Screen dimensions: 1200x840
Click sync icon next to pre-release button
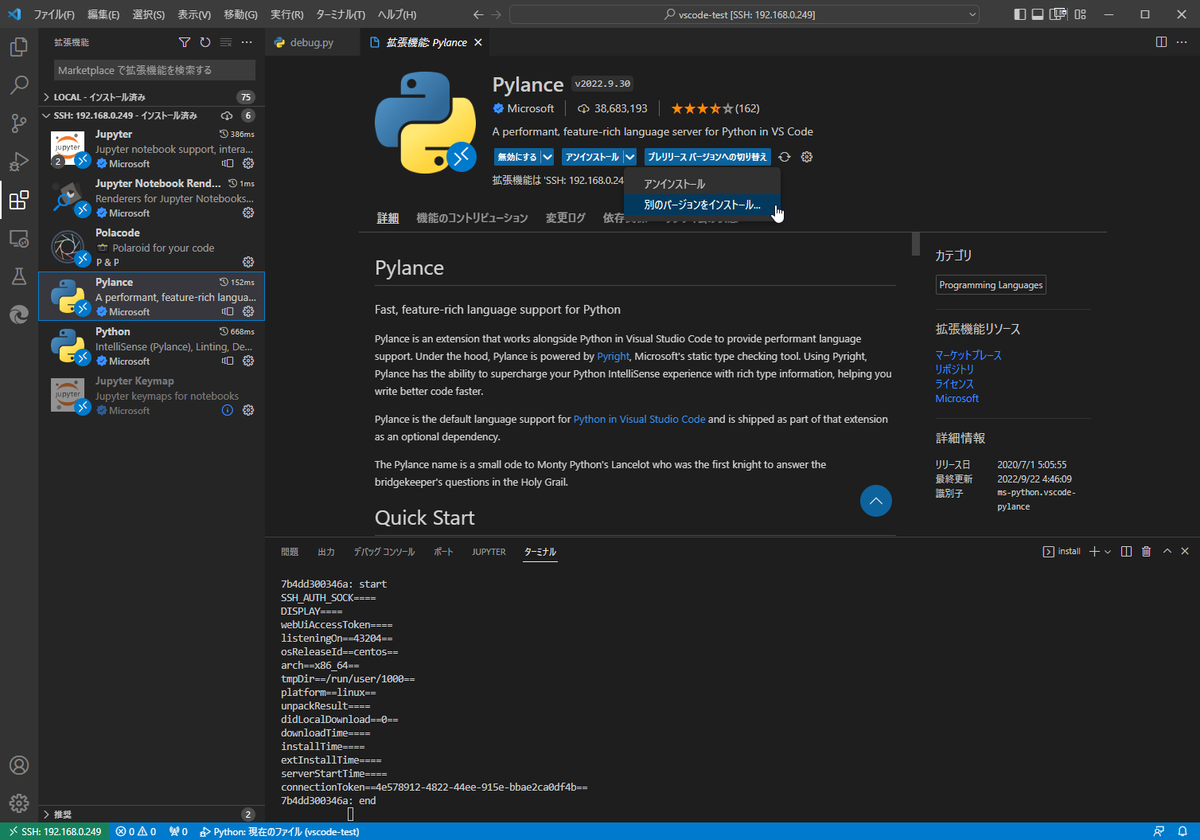[x=785, y=157]
